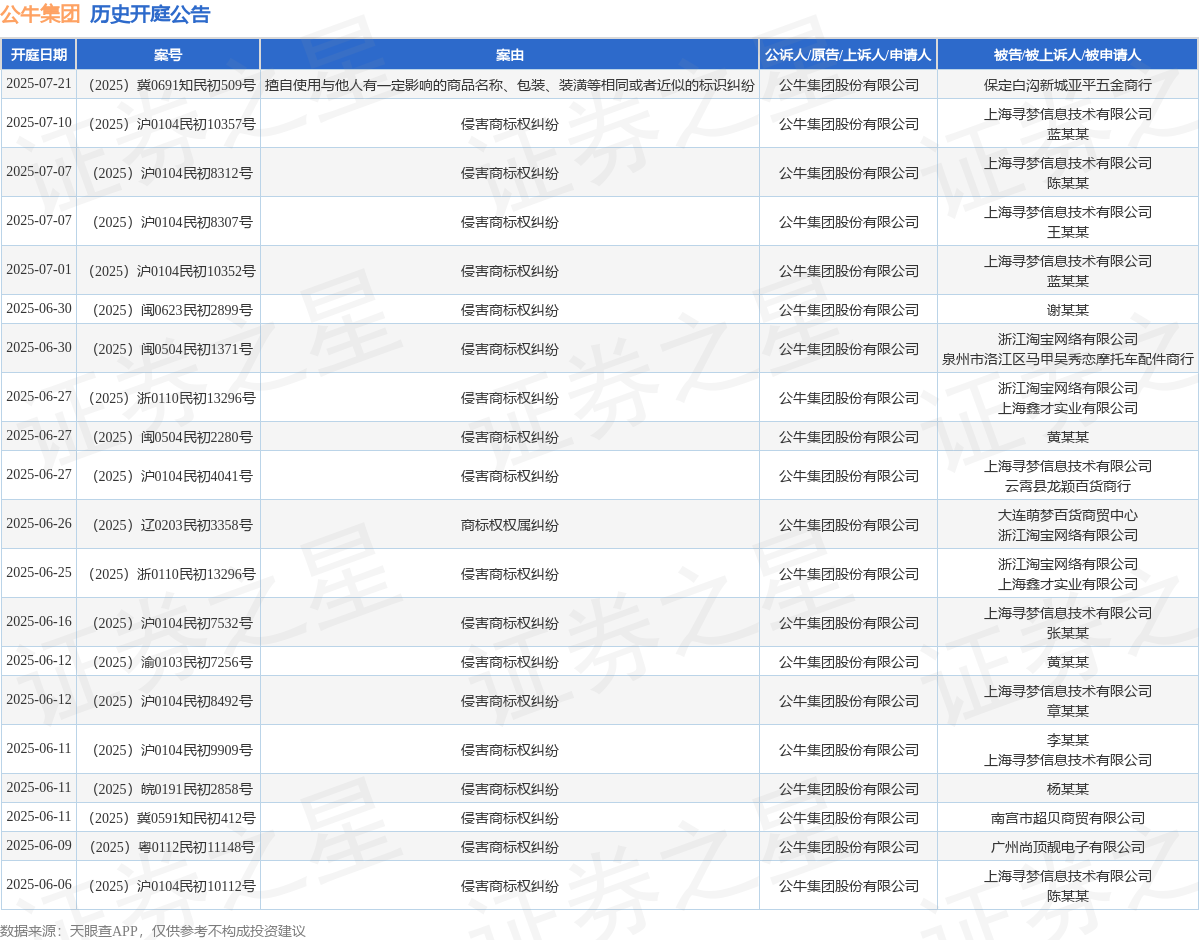The image size is (1199, 940).
Task: Select the 案号 column header
Action: pos(168,55)
